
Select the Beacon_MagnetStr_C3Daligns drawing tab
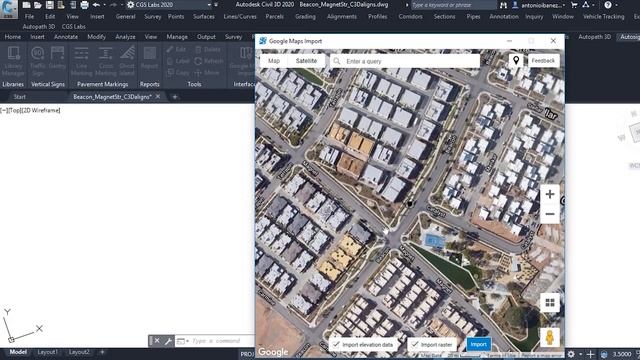(x=112, y=97)
